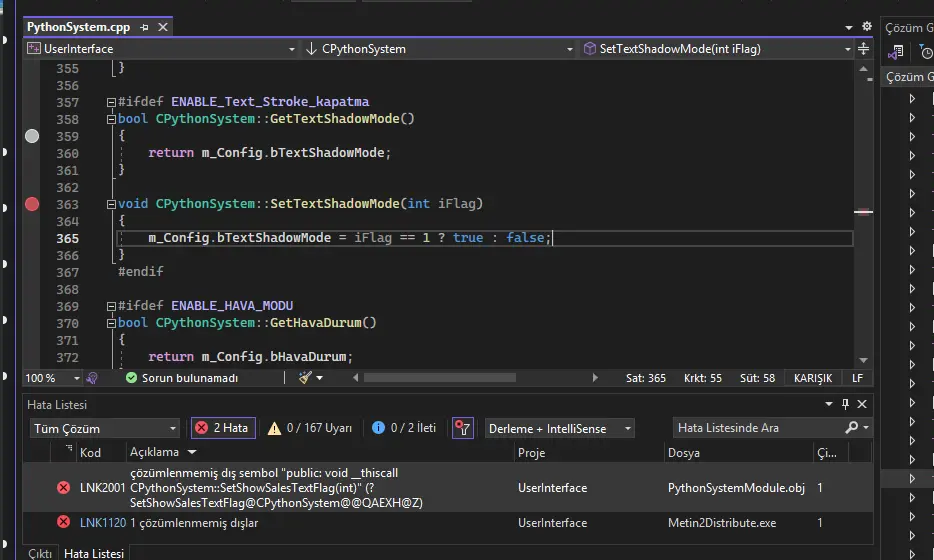Open the code cleanup dropdown arrow
Viewport: 934px width, 560px height.
coord(320,378)
